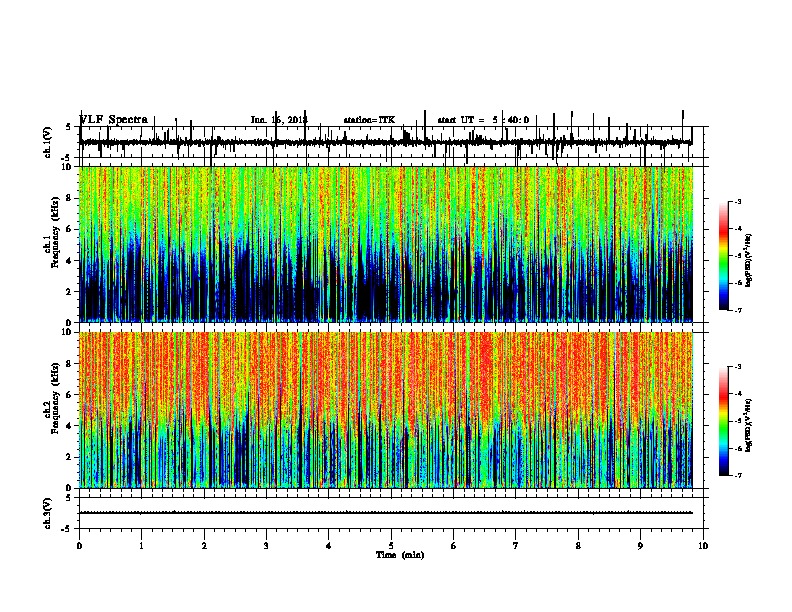Click the ch.3 flat voltage trace

pos(386,513)
